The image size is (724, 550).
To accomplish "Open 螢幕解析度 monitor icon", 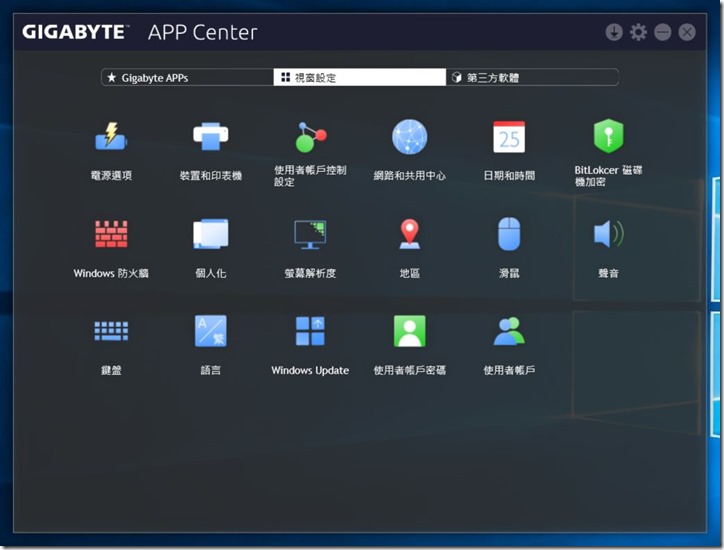I will click(310, 234).
